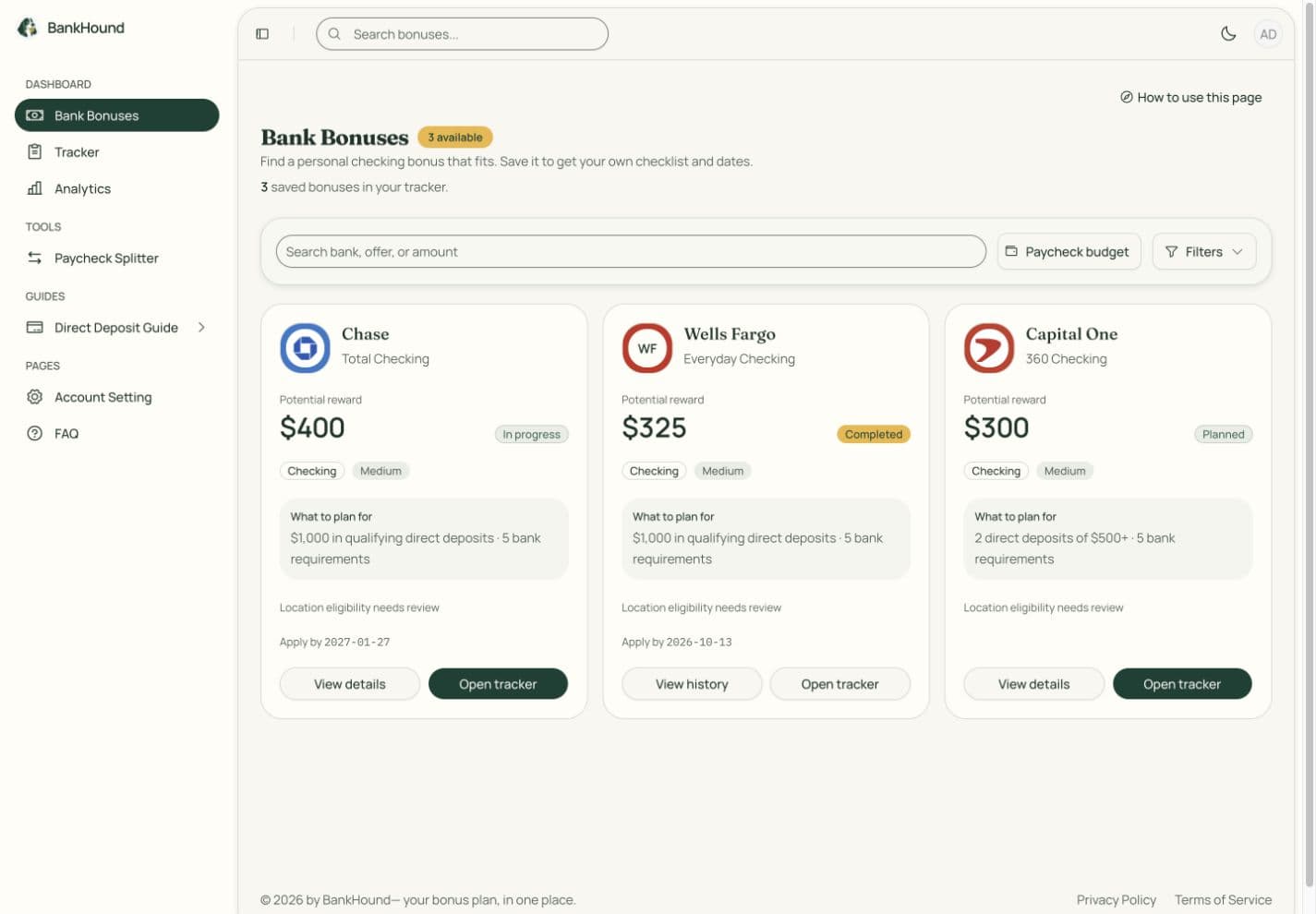Focus the Search bank, offer, or amount field

pos(631,252)
